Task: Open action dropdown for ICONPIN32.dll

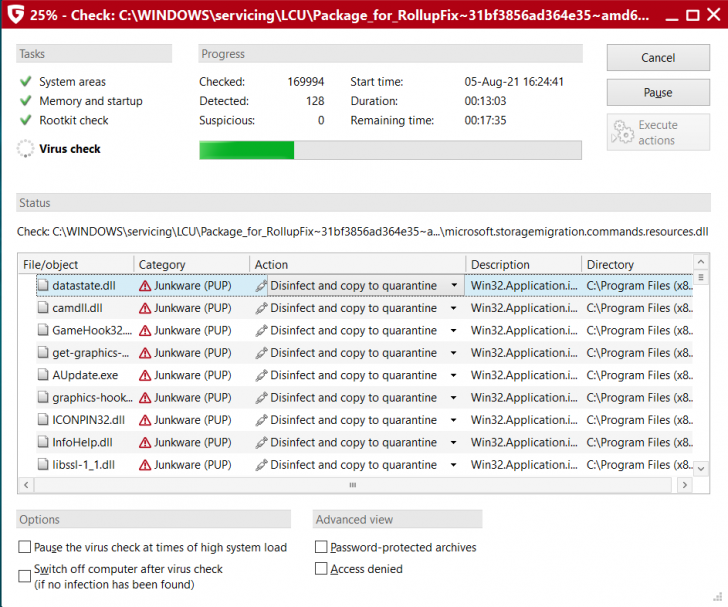Action: [454, 420]
